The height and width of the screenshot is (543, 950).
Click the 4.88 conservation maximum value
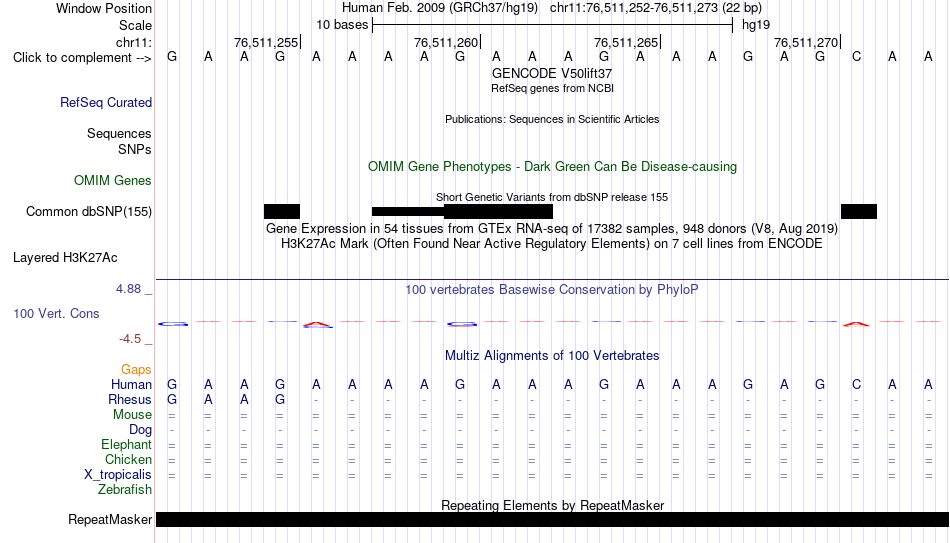click(128, 289)
